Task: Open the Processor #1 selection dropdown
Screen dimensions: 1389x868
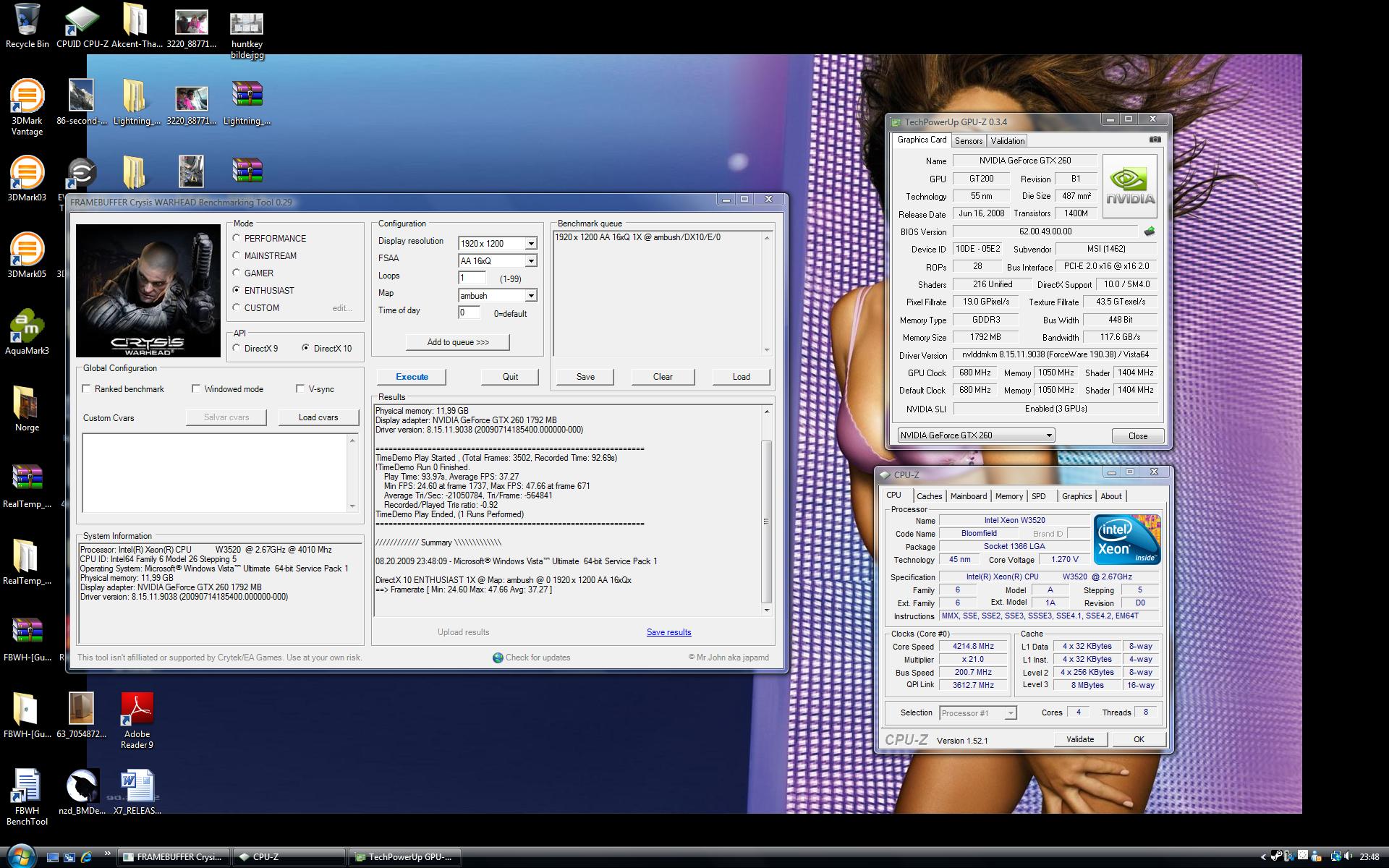Action: coord(977,713)
